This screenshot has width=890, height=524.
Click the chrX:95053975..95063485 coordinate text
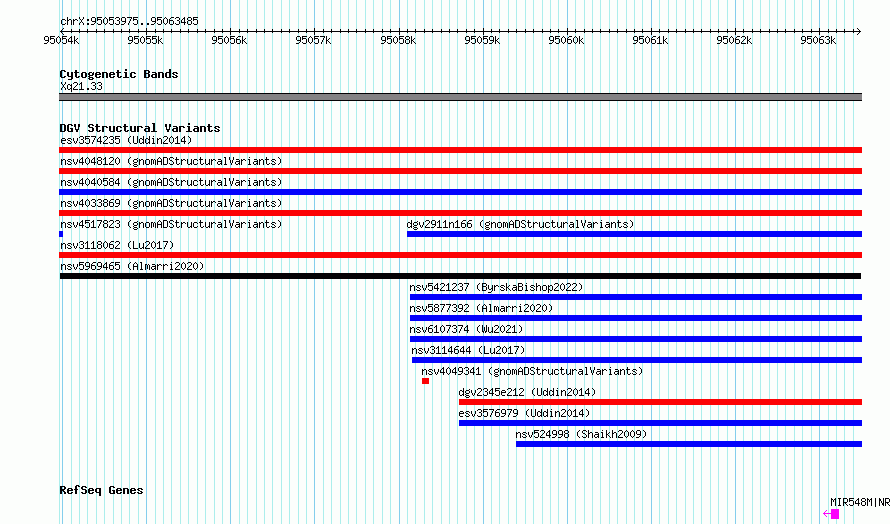click(129, 22)
